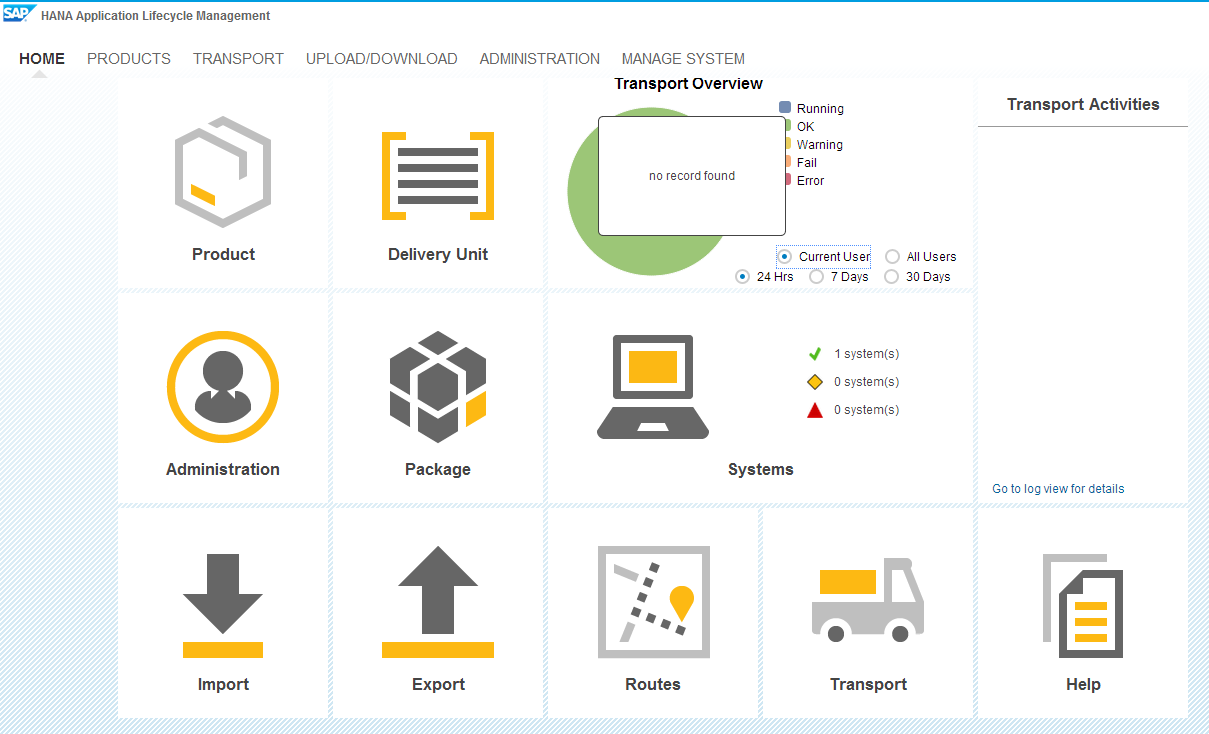1209x734 pixels.
Task: Click the Fail legend orange swatch
Action: pyautogui.click(x=787, y=162)
